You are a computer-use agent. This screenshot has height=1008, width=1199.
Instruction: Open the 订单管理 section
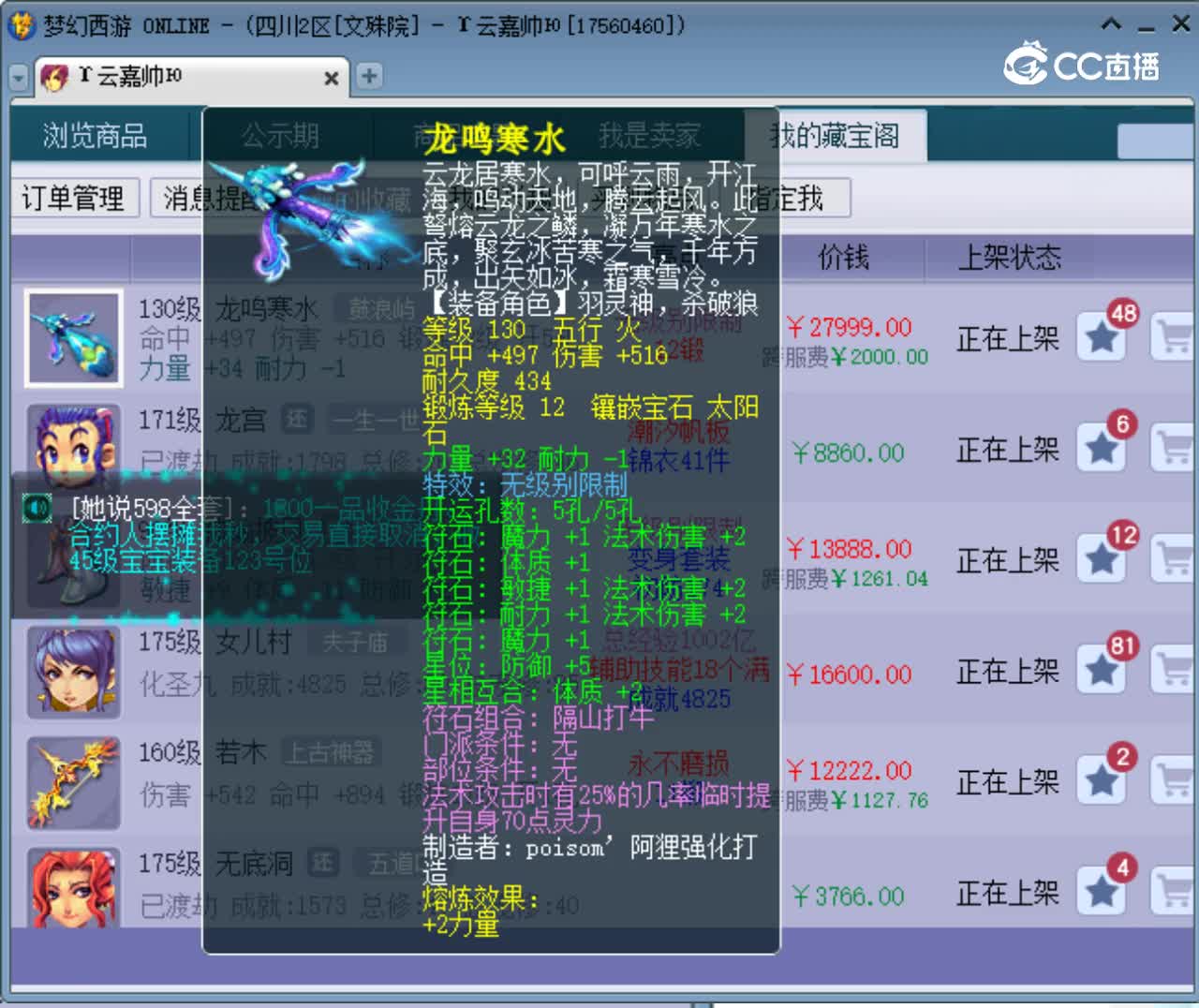click(x=73, y=198)
